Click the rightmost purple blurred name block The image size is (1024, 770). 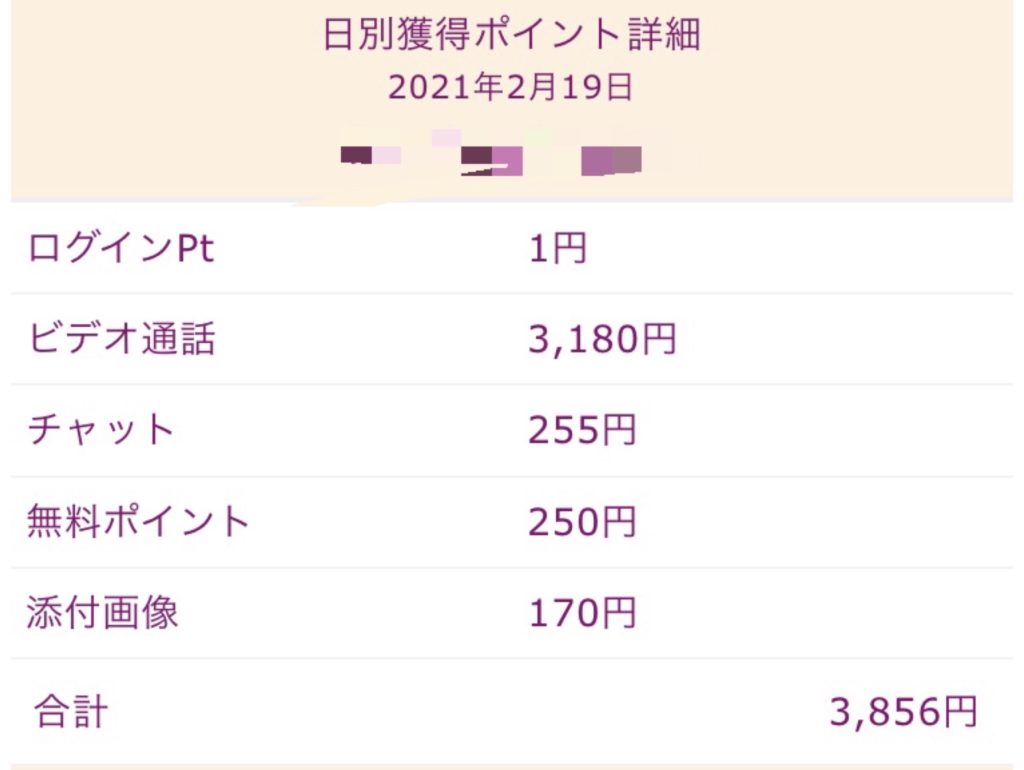(x=611, y=160)
